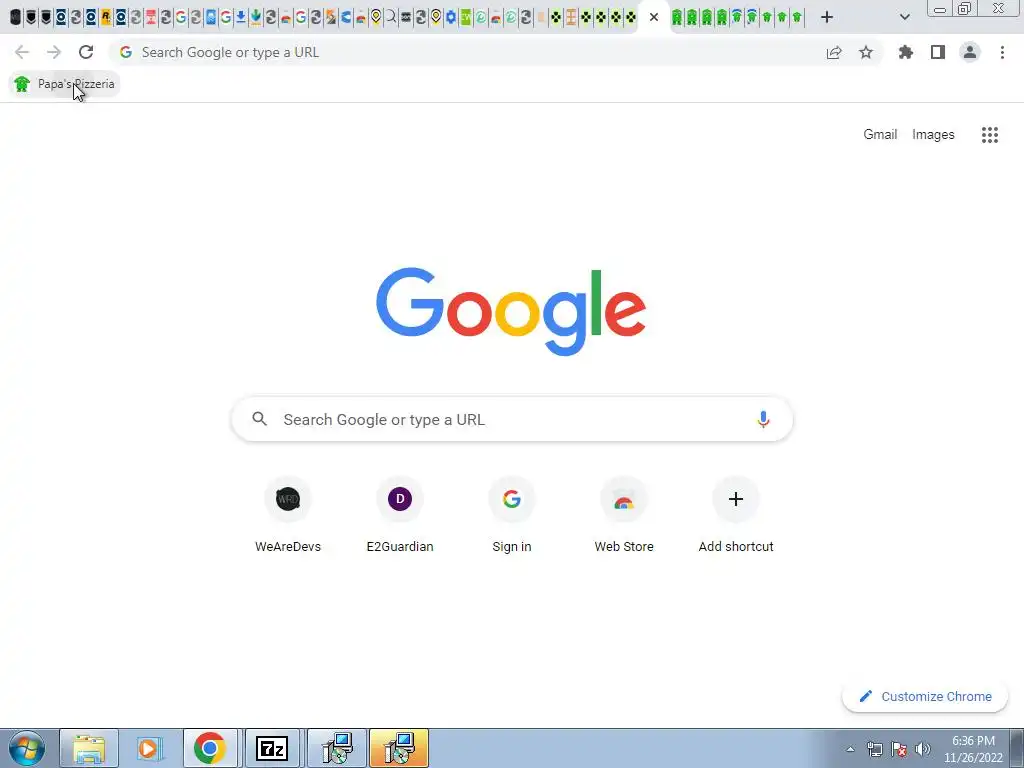Switch to Chrome taskbar icon
The height and width of the screenshot is (768, 1024).
click(210, 748)
